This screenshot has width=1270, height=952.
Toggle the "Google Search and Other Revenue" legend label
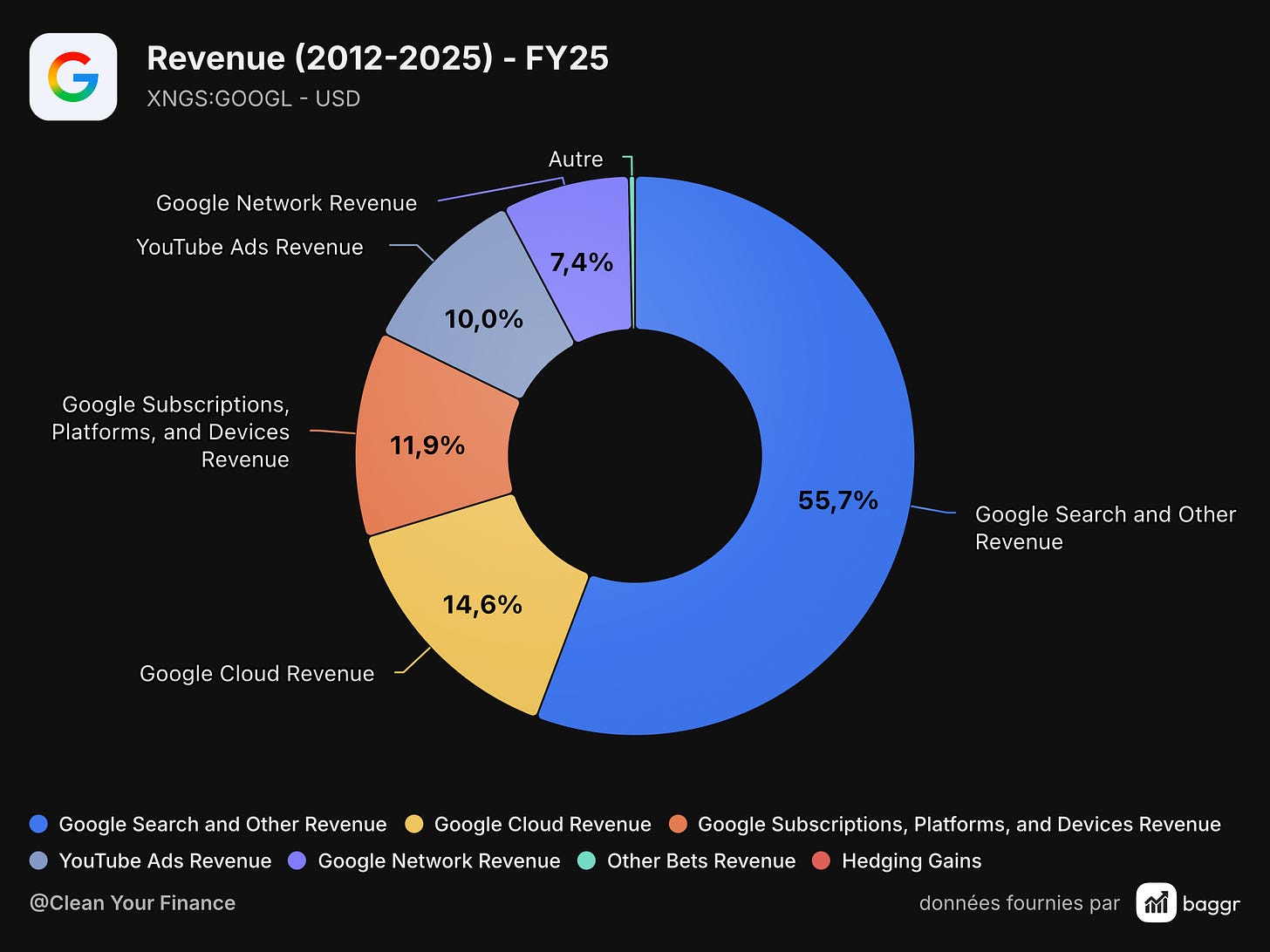pos(222,824)
